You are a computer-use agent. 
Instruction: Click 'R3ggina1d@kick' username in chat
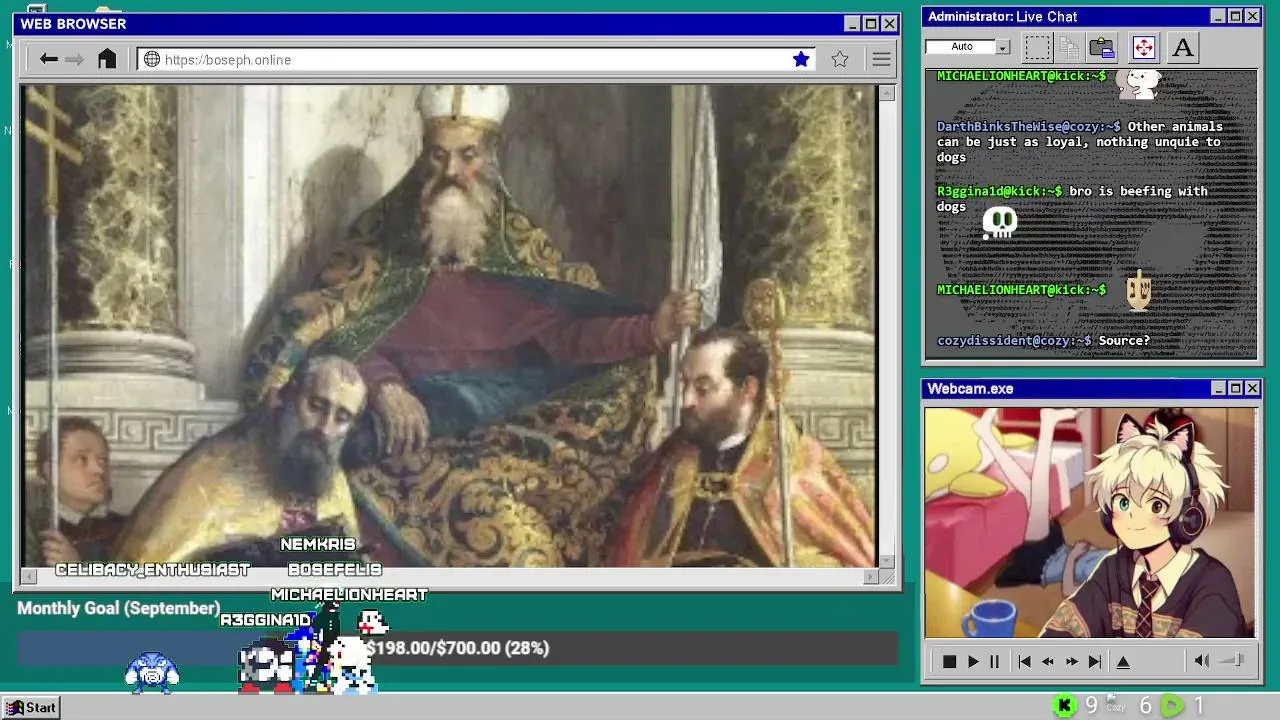coord(997,191)
